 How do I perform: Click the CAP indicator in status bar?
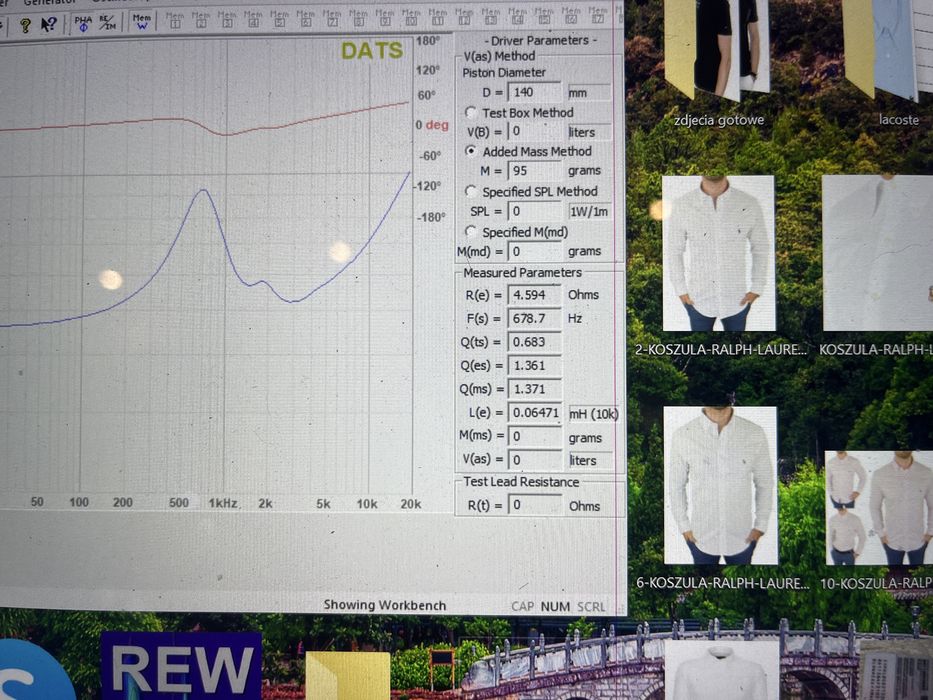(522, 607)
